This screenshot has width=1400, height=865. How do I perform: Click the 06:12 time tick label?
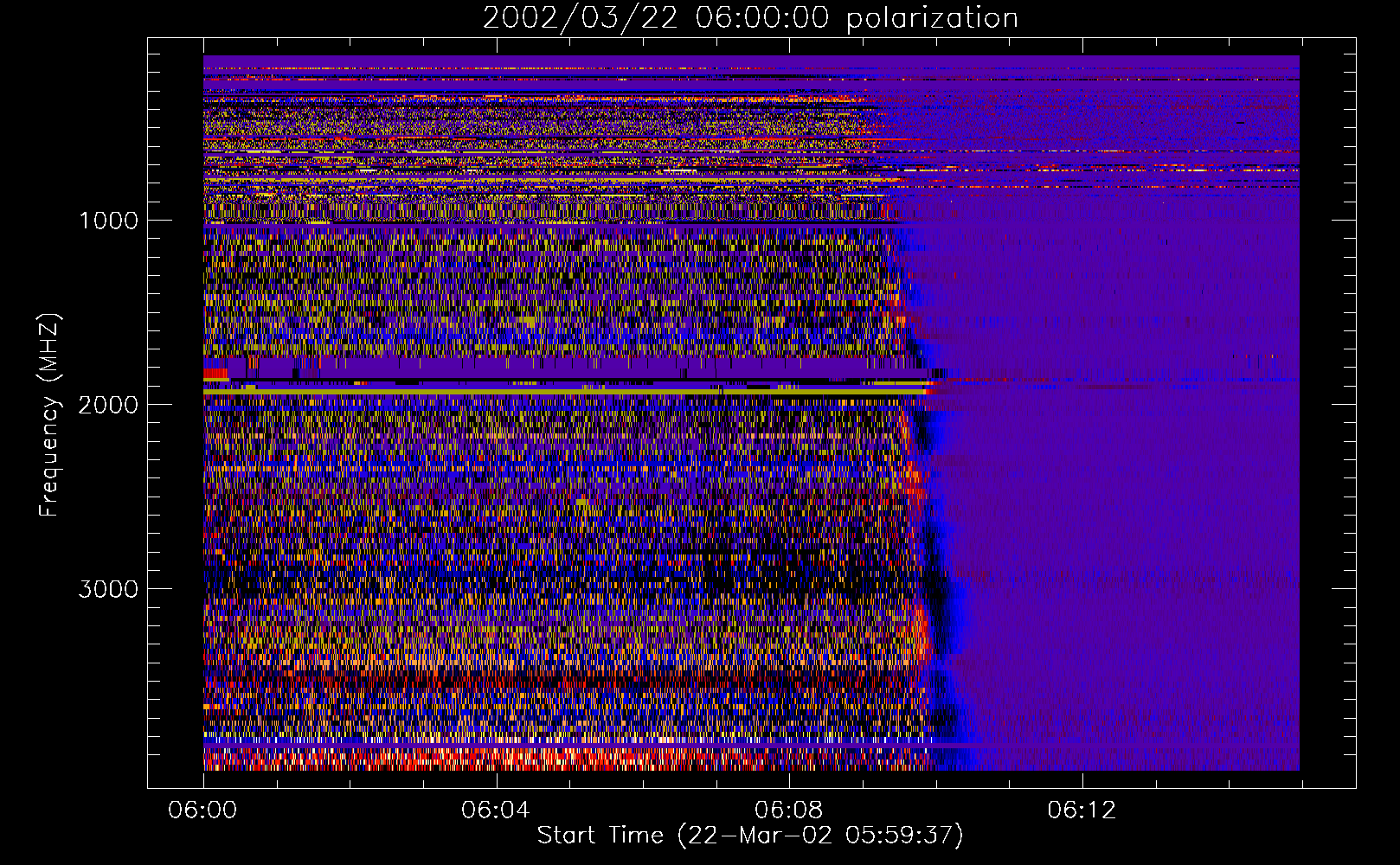coord(1082,811)
